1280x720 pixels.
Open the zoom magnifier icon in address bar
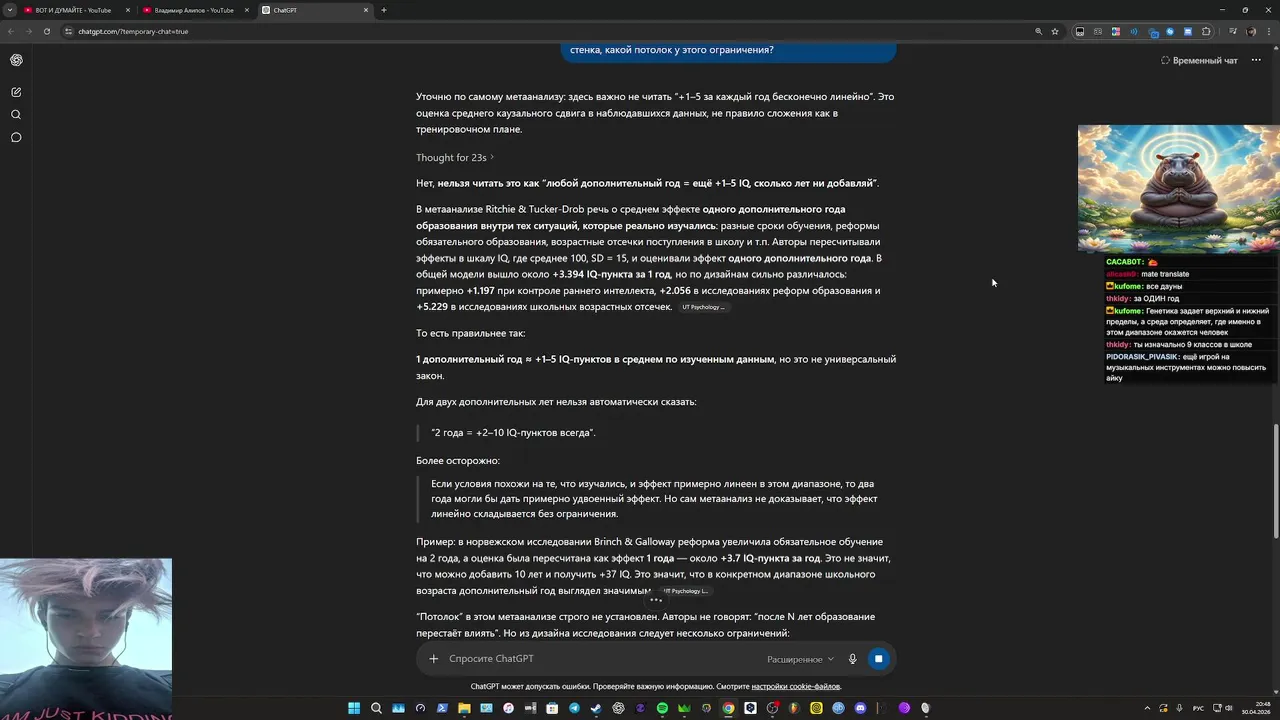point(1038,31)
